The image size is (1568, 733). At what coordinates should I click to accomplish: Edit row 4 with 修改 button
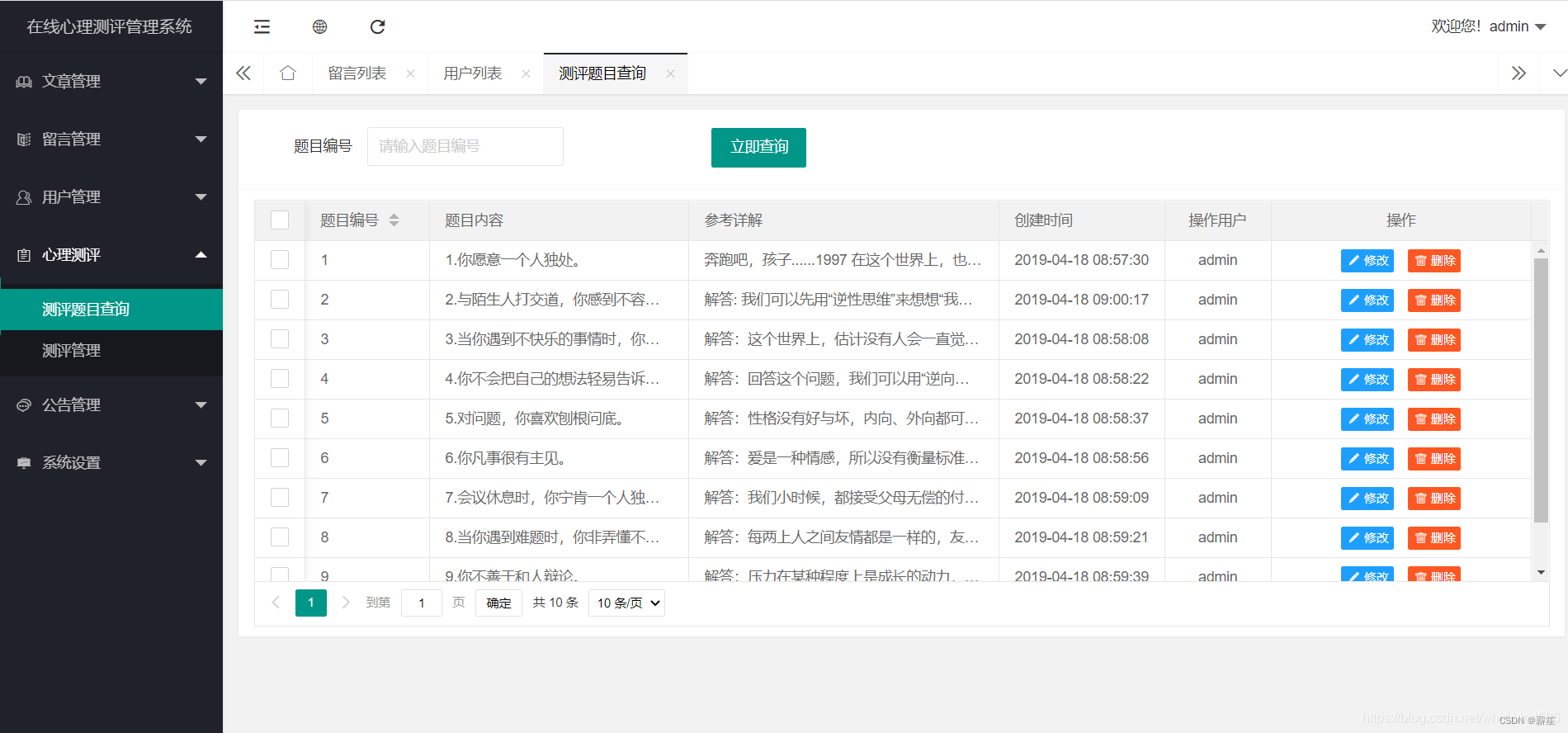pos(1367,379)
